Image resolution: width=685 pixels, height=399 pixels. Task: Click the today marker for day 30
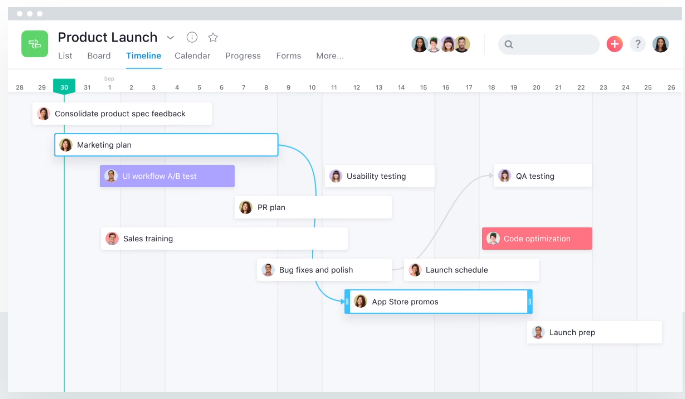[x=64, y=86]
